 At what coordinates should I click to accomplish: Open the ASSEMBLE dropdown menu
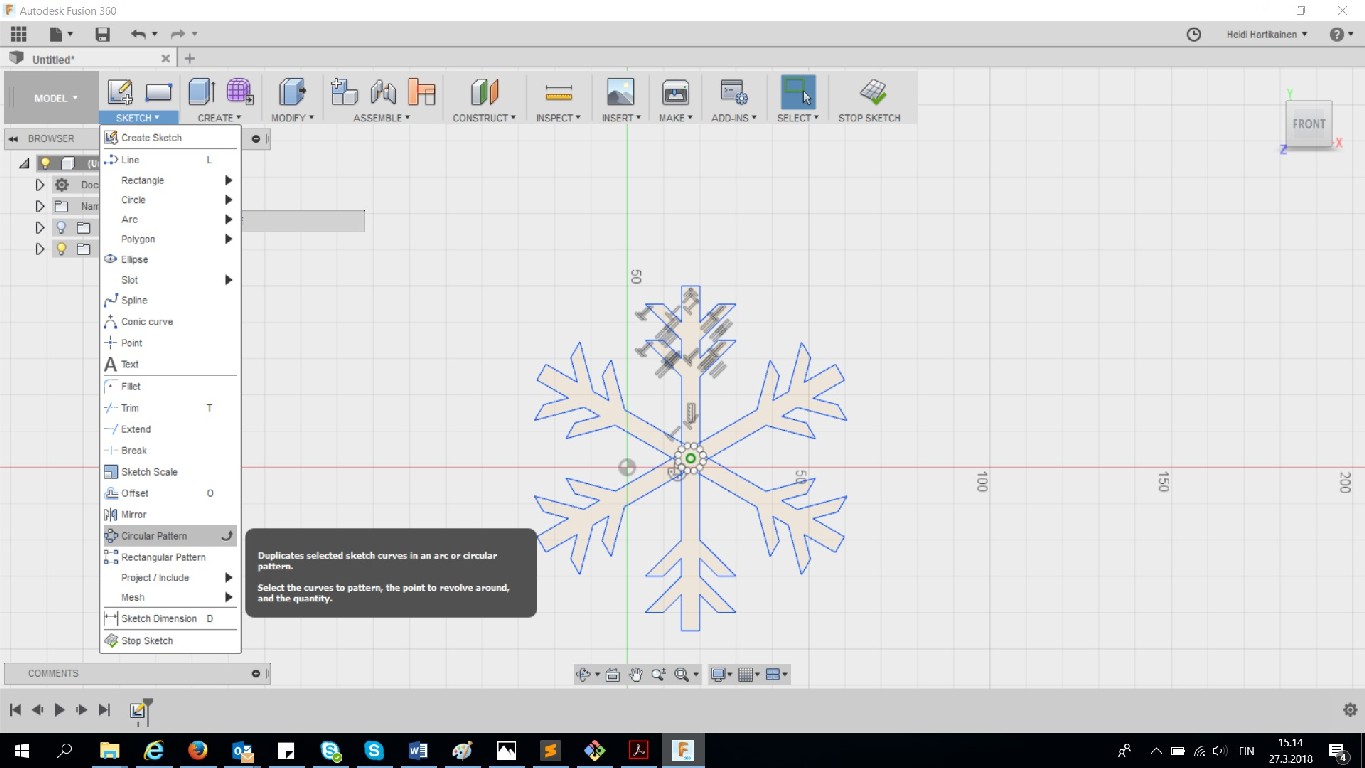tap(382, 118)
